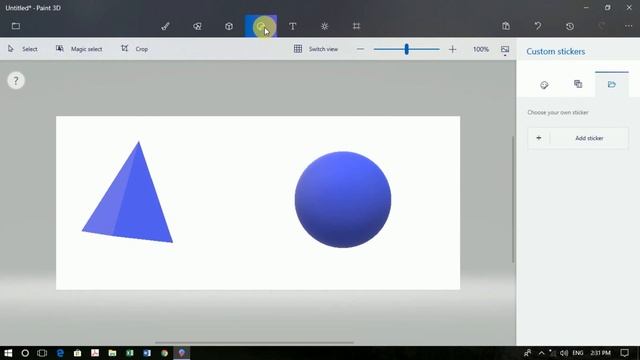Screen dimensions: 640x360
Task: Activate Magic select
Action: (x=79, y=49)
